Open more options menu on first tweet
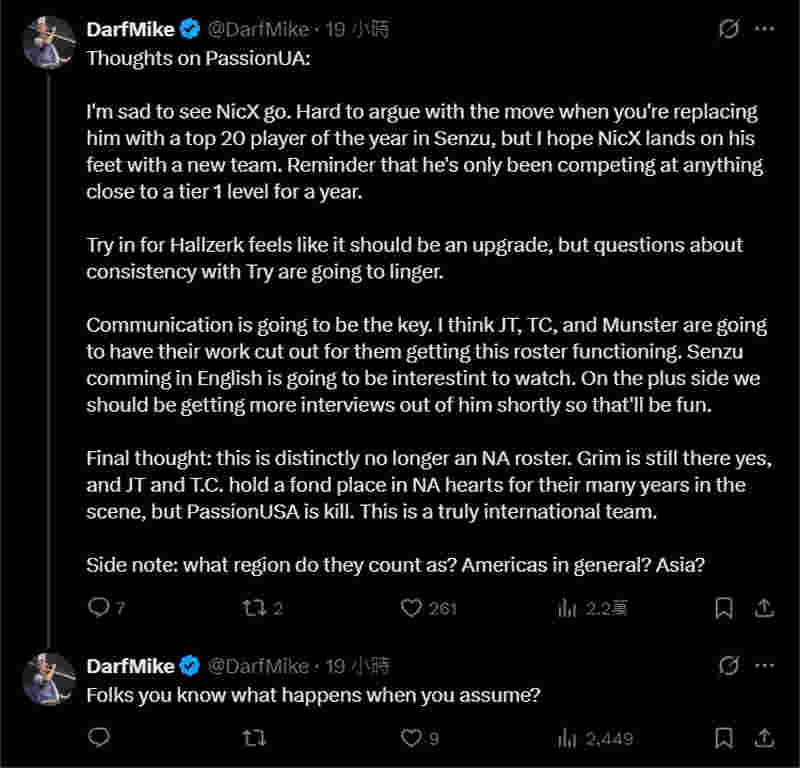800x768 pixels. (x=764, y=29)
